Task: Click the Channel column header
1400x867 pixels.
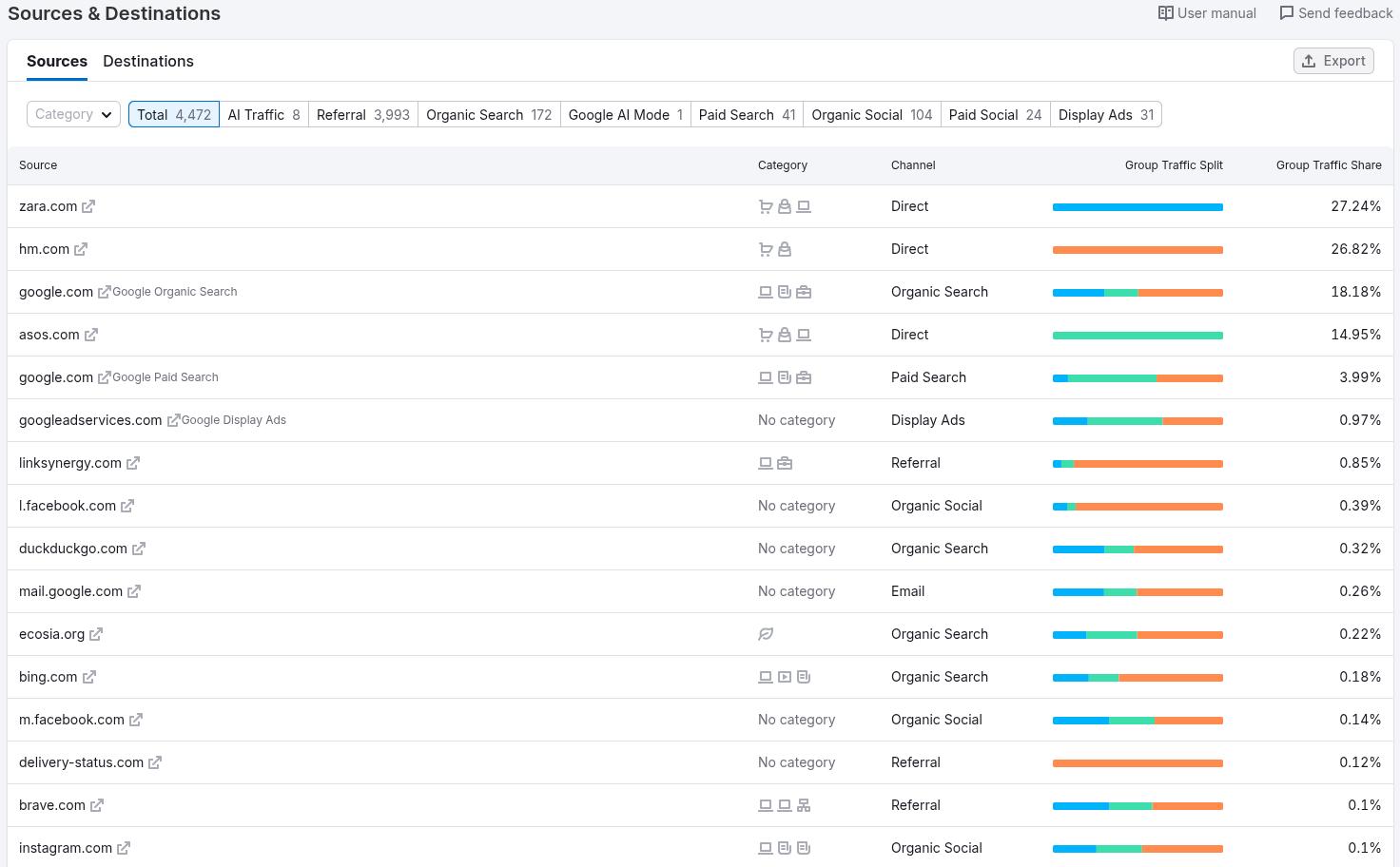Action: [x=913, y=165]
